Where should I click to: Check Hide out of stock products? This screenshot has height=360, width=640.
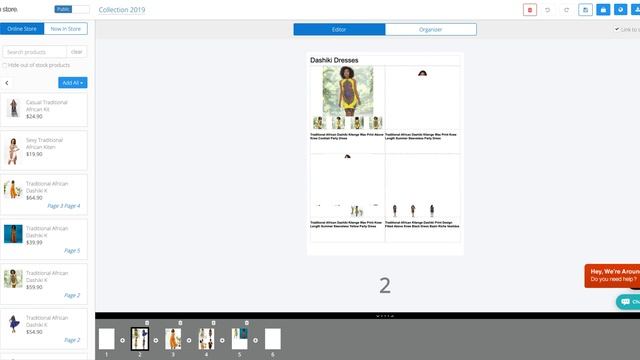point(5,65)
